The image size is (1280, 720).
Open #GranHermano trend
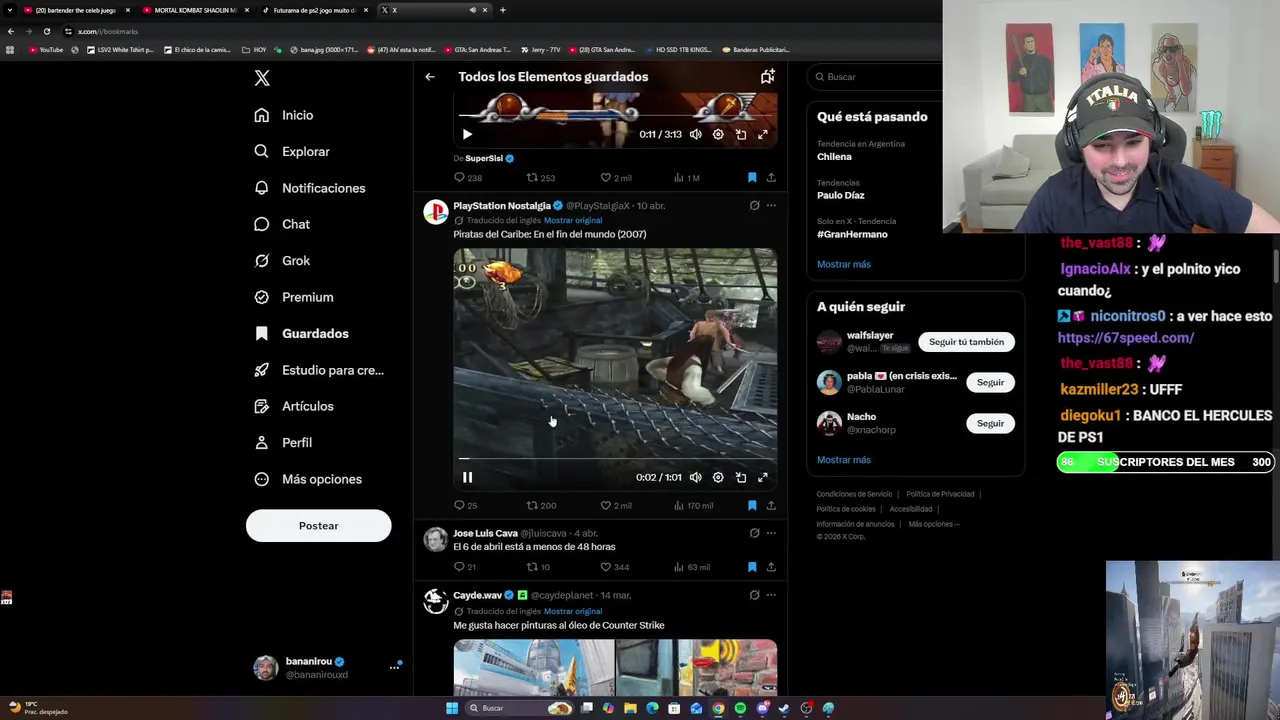852,234
